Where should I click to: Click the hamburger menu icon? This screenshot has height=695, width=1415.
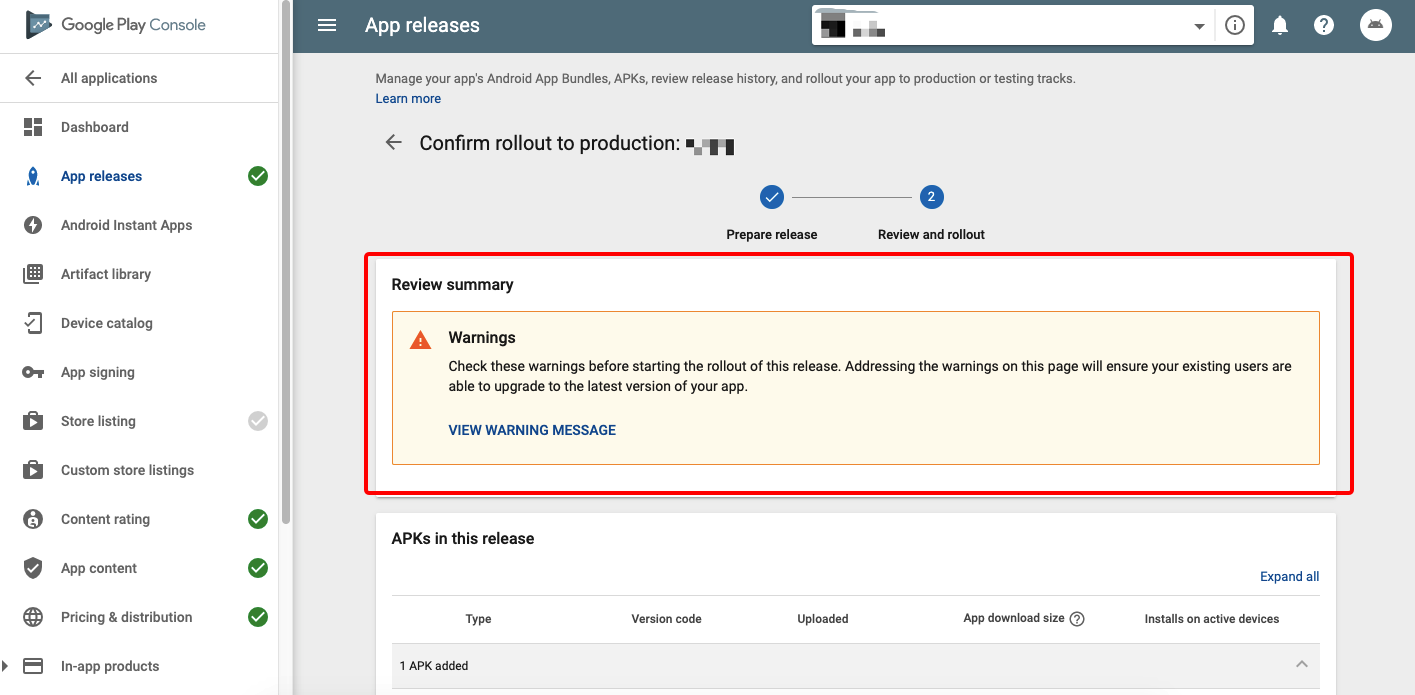click(327, 26)
